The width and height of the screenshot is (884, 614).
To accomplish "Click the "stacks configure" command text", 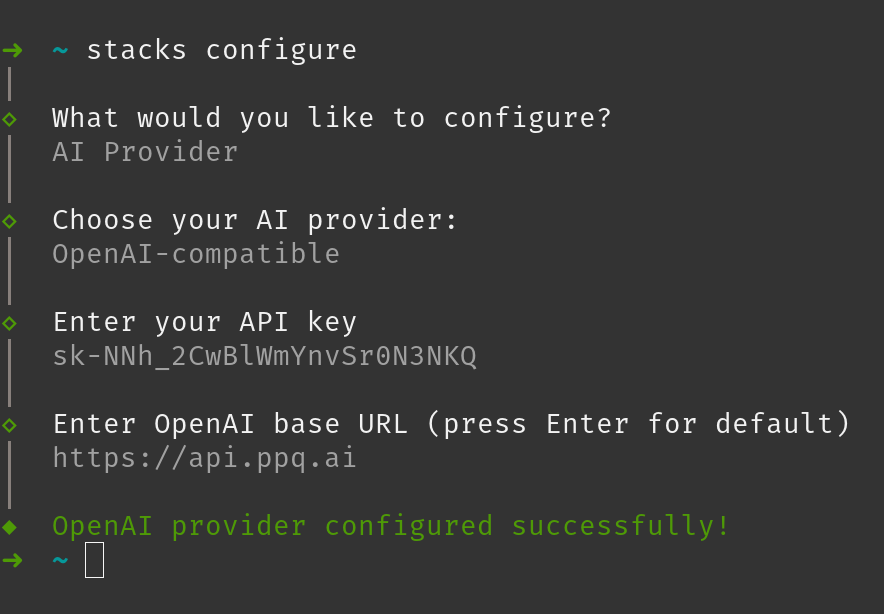I will (221, 50).
